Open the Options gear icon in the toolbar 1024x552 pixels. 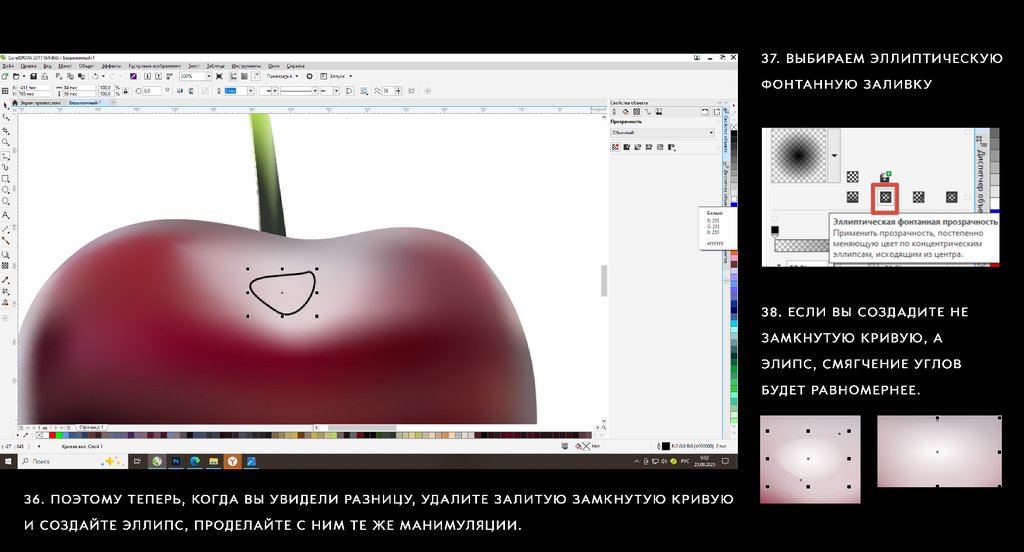[309, 76]
